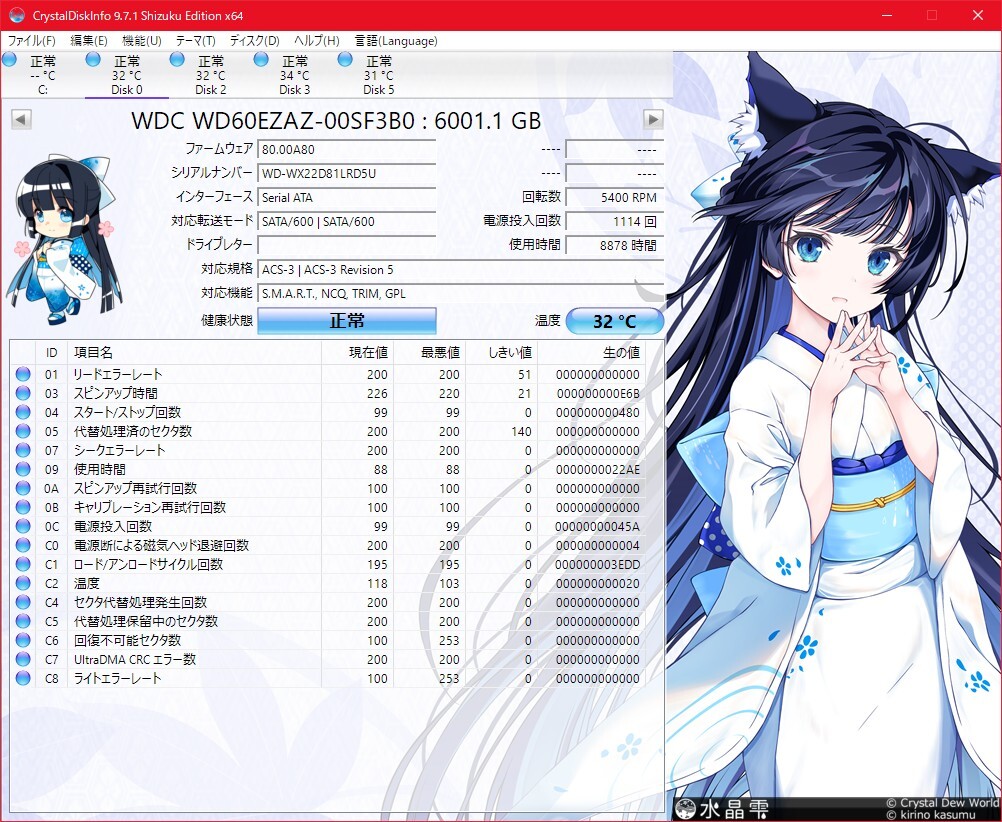Image resolution: width=1002 pixels, height=822 pixels.
Task: Click status orb for 04 スタート/ストップ回数
Action: 23,412
